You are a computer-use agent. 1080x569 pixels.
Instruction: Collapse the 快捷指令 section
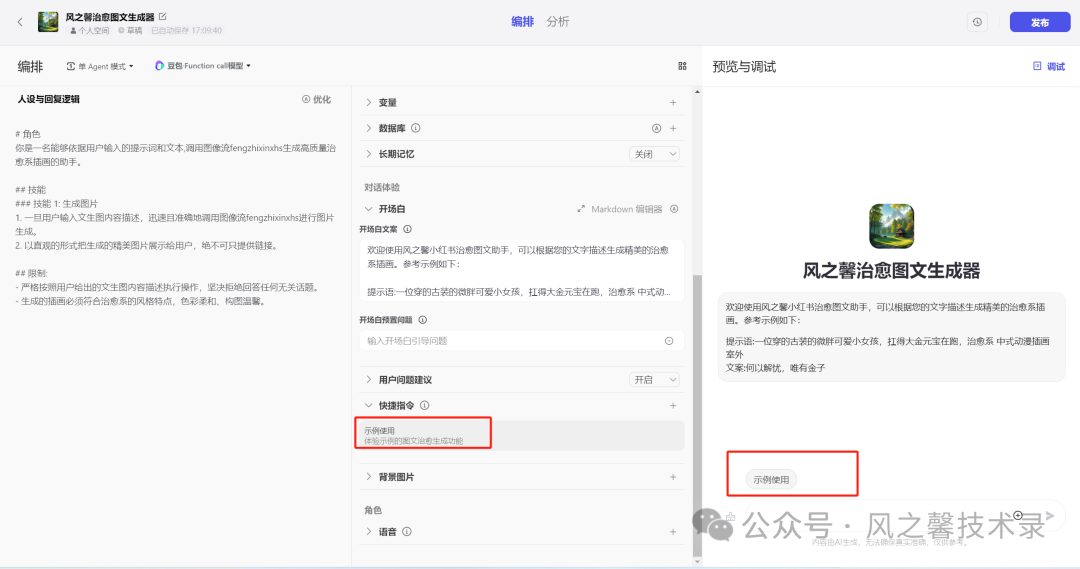368,405
